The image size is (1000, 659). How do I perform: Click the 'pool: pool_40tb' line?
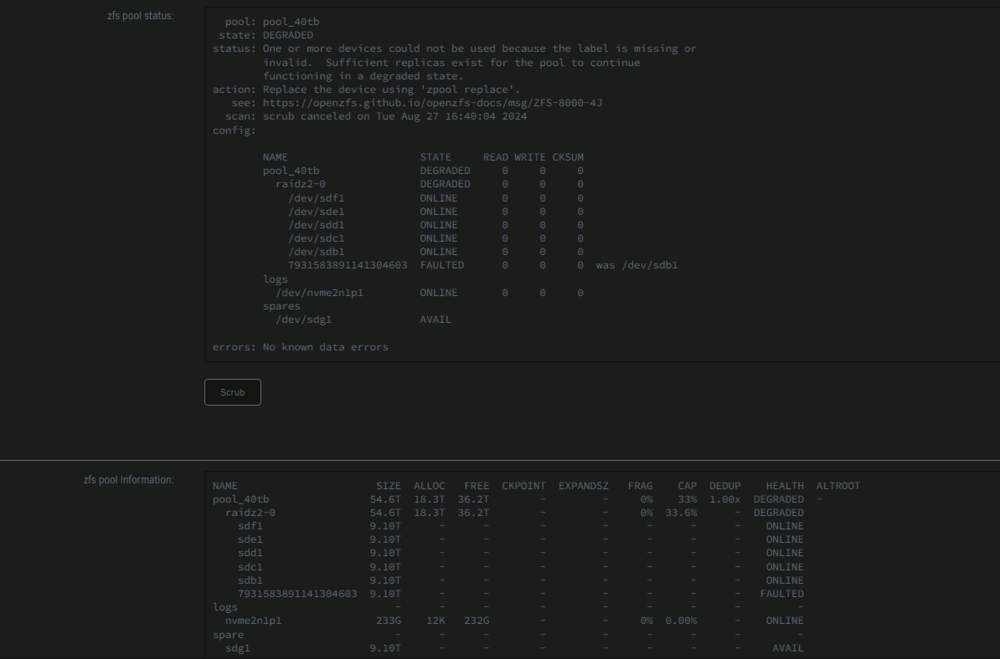272,22
